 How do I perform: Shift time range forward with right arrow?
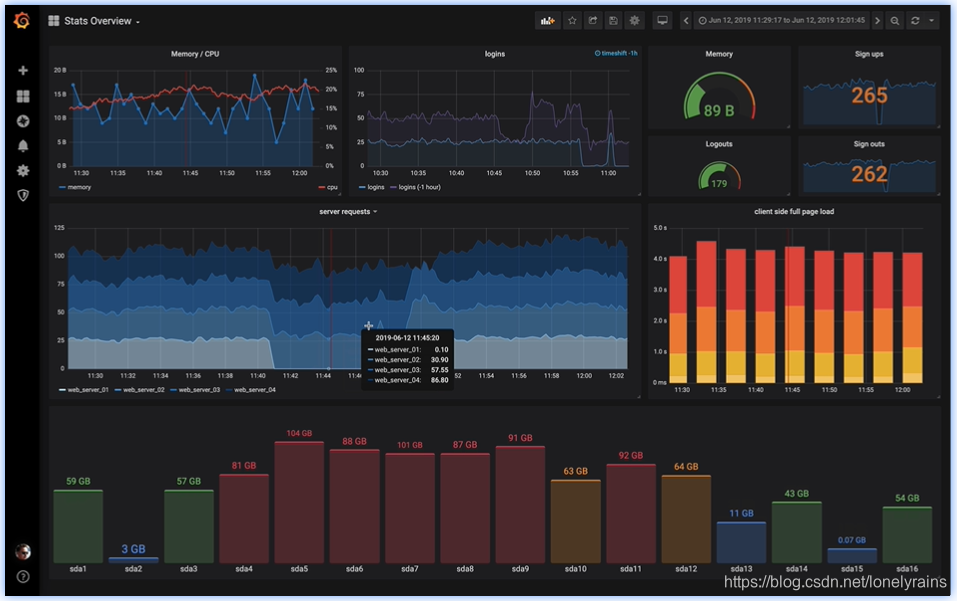click(x=878, y=21)
